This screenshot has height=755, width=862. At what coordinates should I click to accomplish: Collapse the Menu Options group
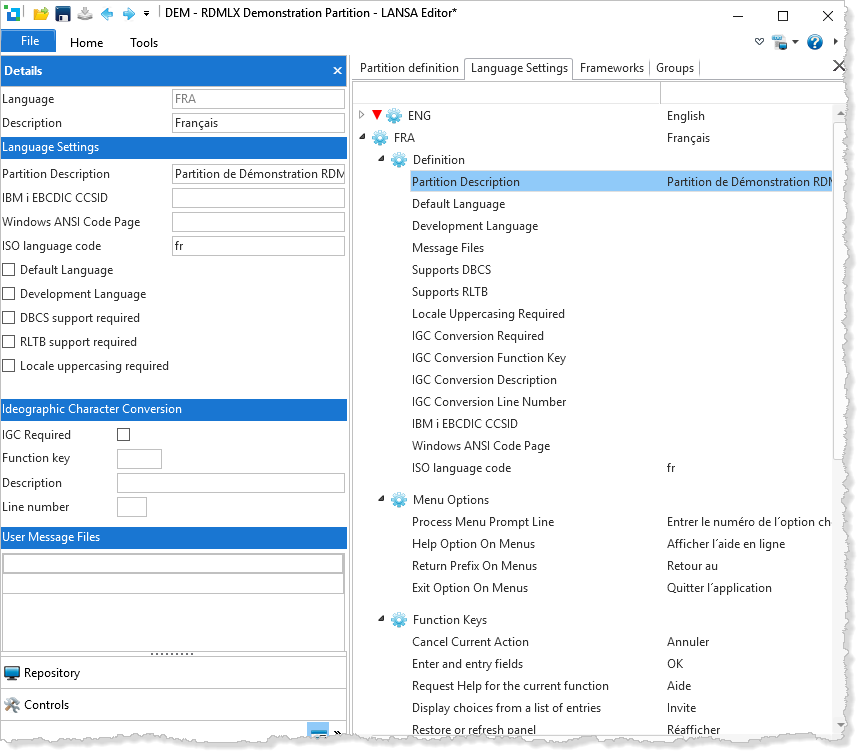(x=381, y=498)
